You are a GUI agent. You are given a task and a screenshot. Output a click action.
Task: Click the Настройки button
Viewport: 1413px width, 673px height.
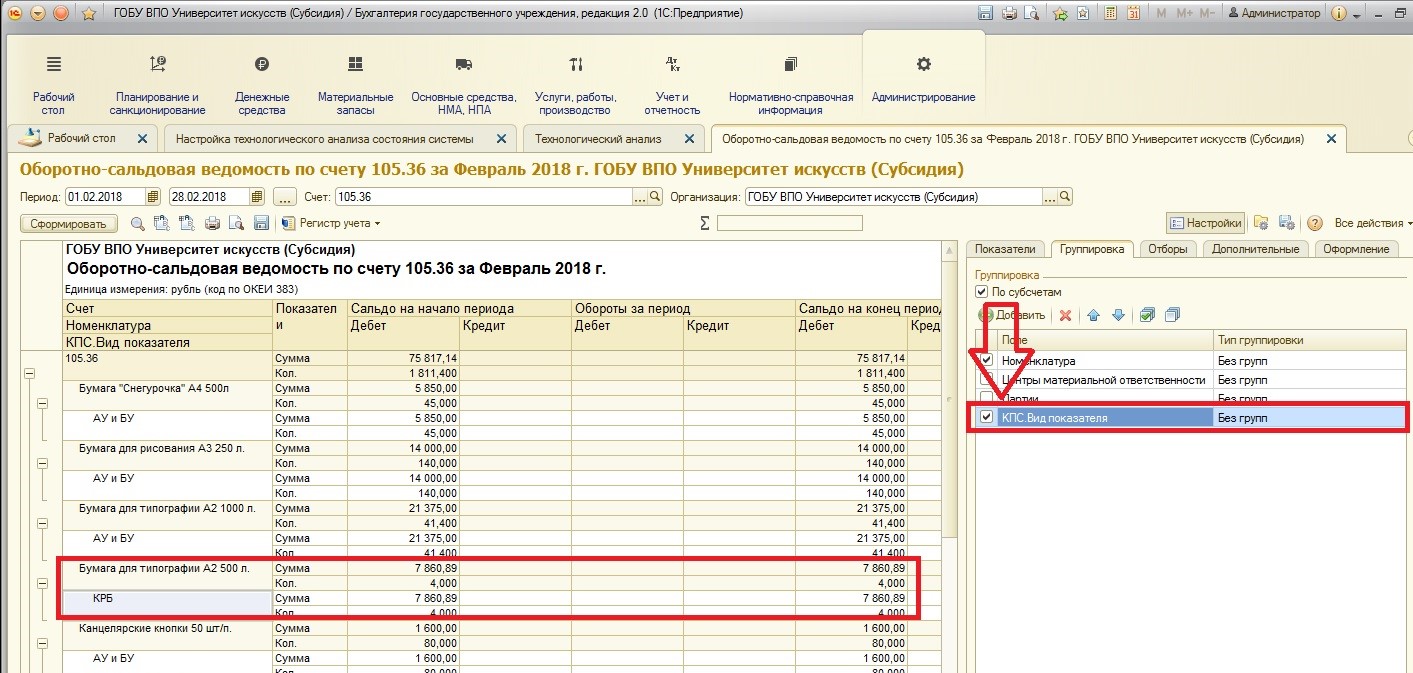tap(1206, 223)
